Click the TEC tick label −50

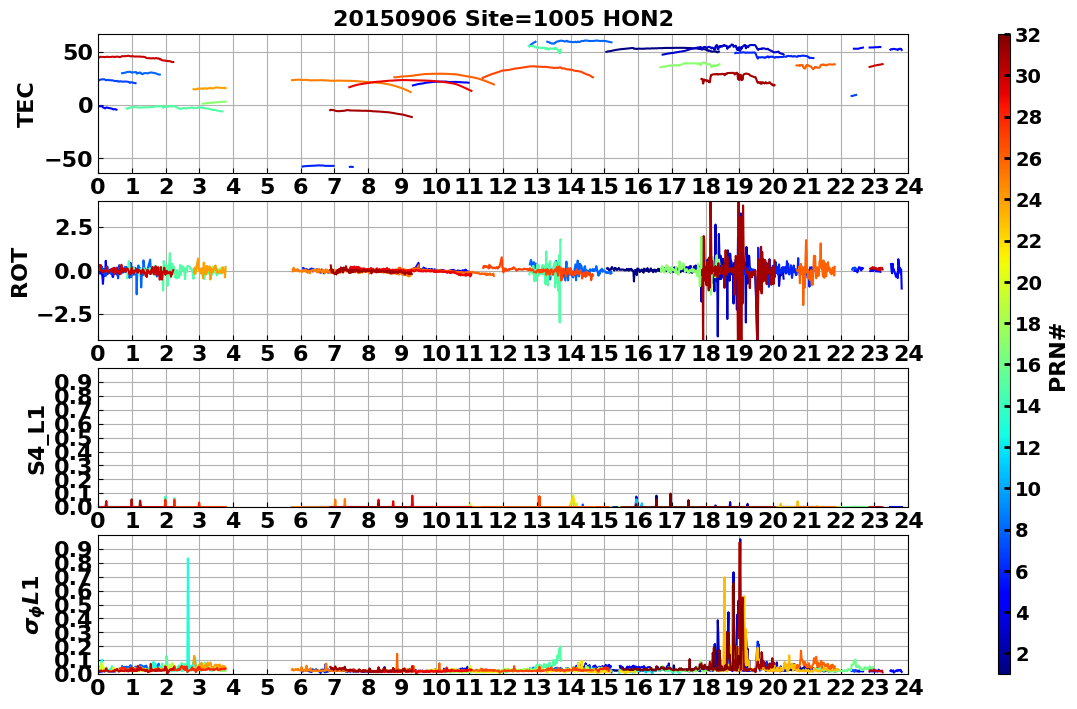70,159
